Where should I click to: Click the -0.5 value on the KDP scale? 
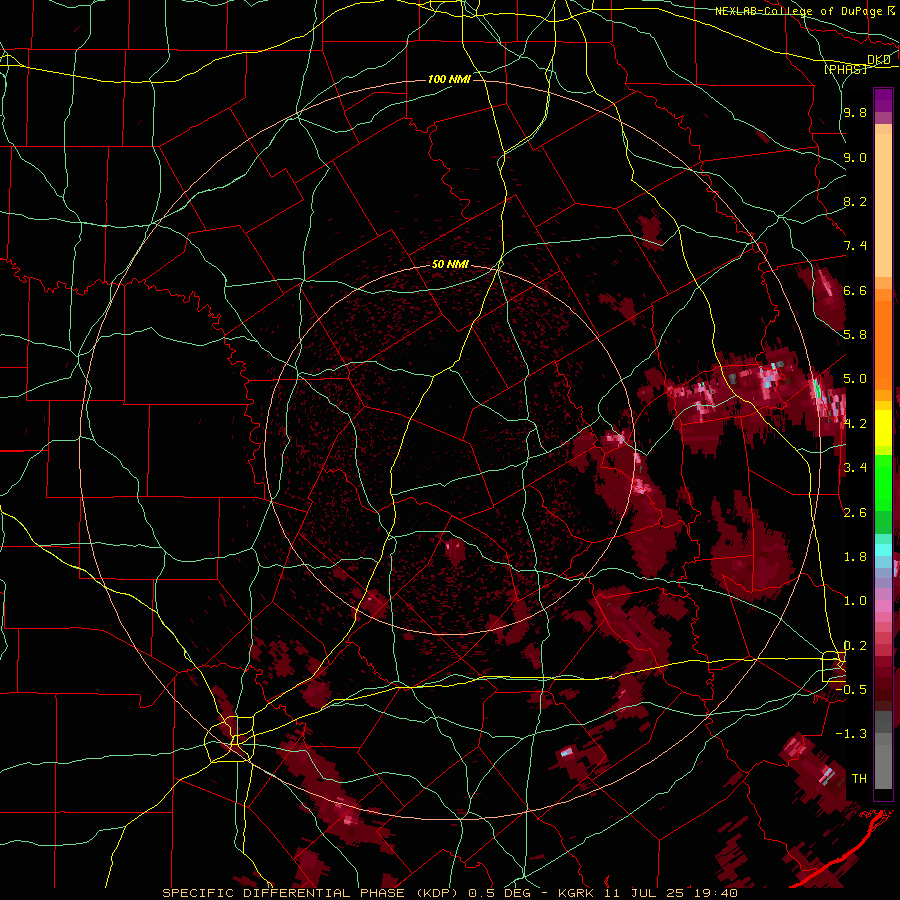(x=851, y=690)
